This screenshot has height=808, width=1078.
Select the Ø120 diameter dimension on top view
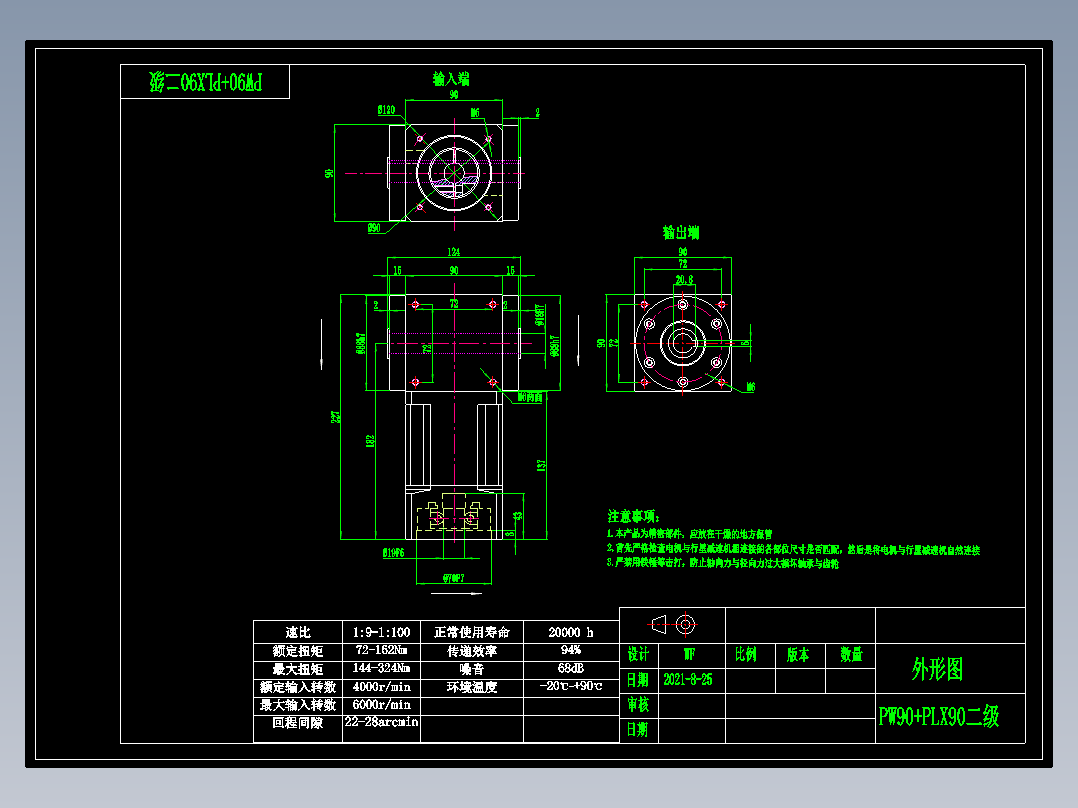click(x=386, y=110)
